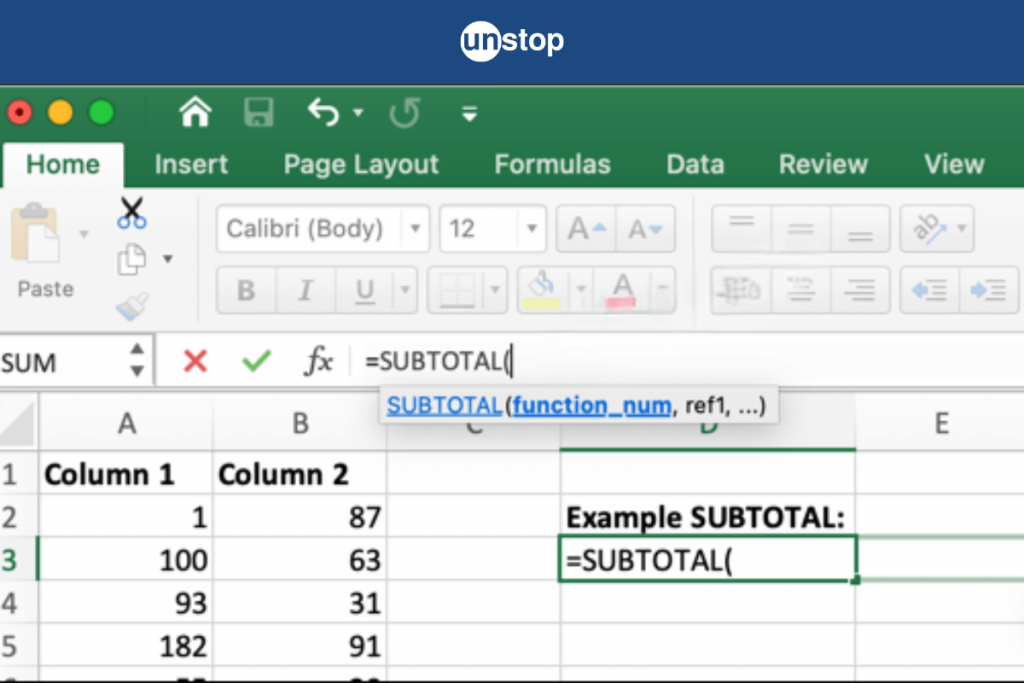Cancel formula entry with red X
The image size is (1024, 683).
pos(195,360)
